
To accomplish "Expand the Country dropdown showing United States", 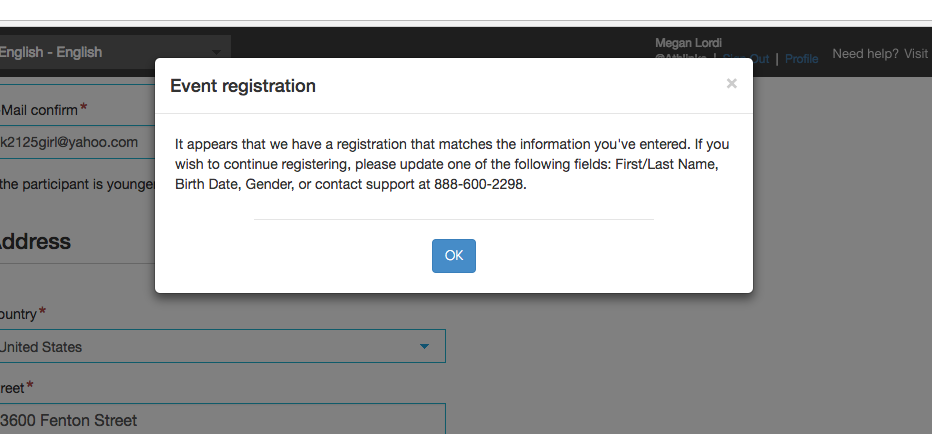I will point(222,346).
